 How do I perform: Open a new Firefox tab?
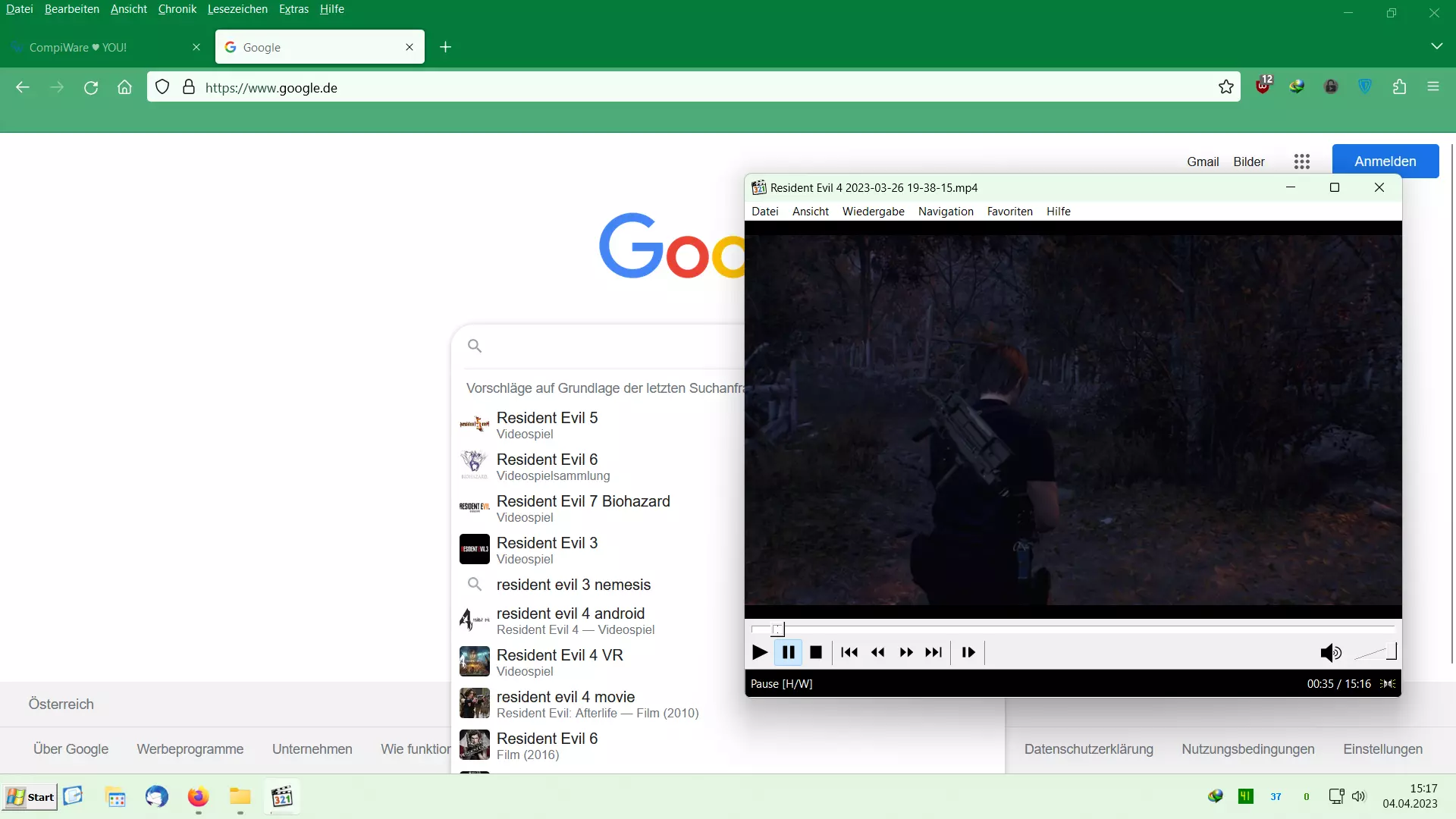click(445, 47)
